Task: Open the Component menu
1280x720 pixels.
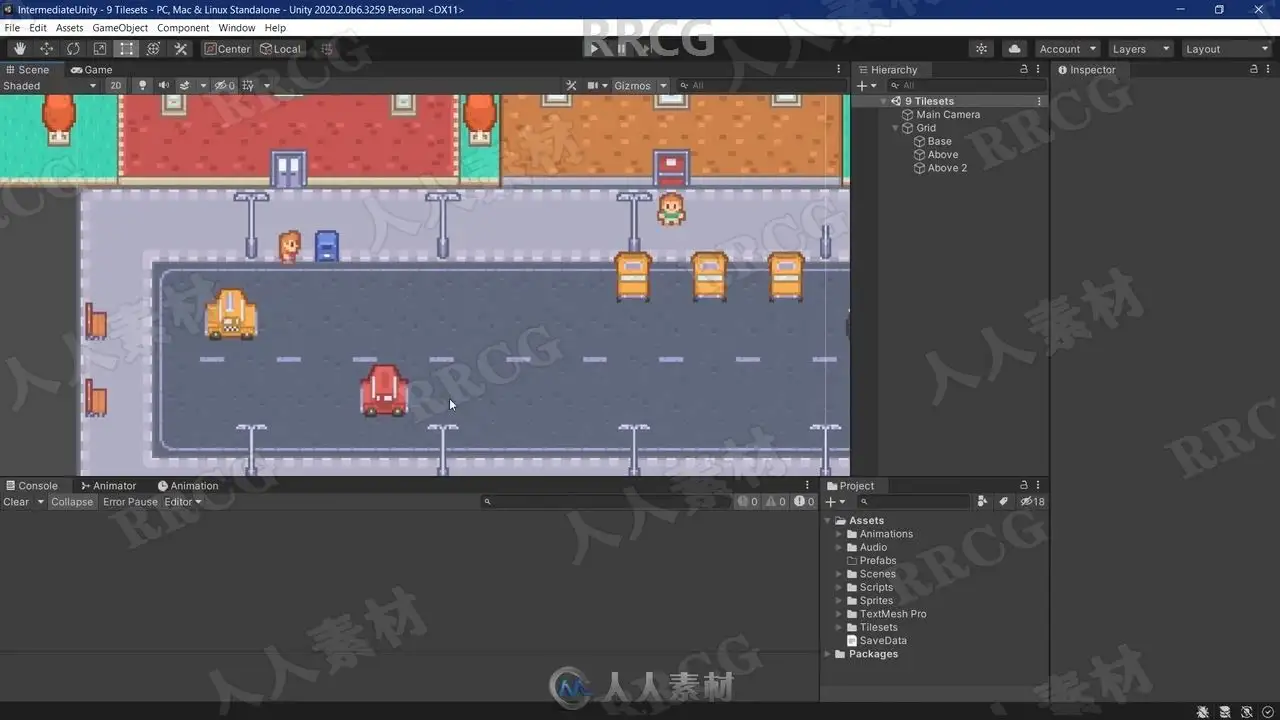Action: pos(183,28)
